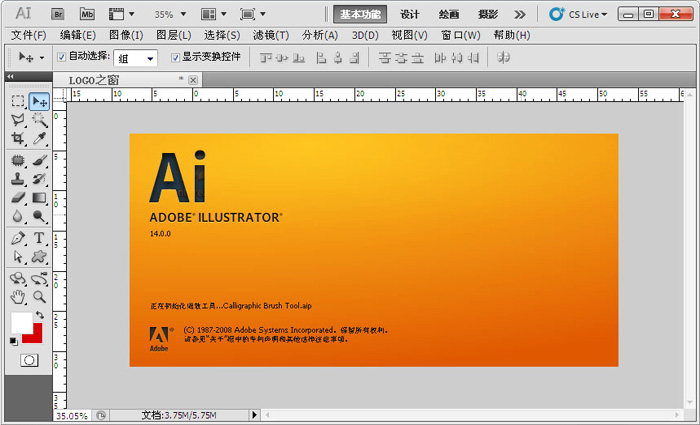Toggle the 显示变换控件 checkbox
Screen dimensions: 700x425
click(175, 58)
